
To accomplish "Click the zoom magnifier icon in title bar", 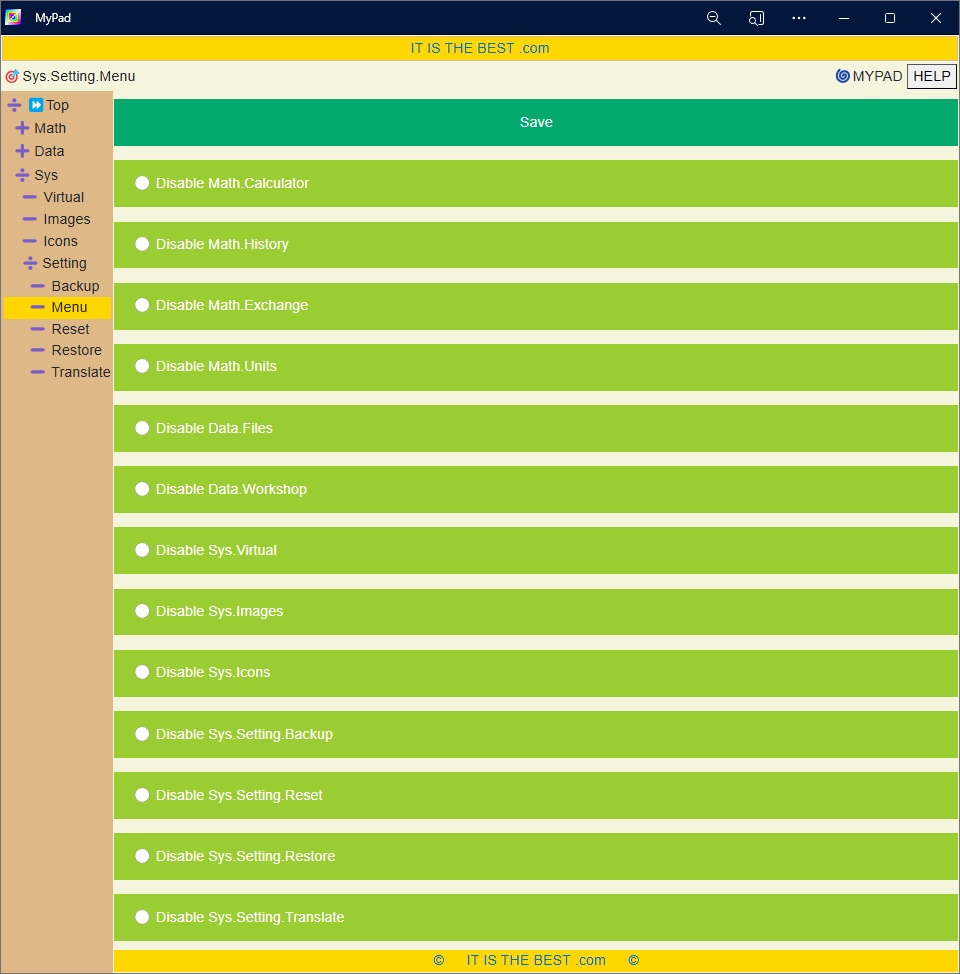I will (x=713, y=18).
